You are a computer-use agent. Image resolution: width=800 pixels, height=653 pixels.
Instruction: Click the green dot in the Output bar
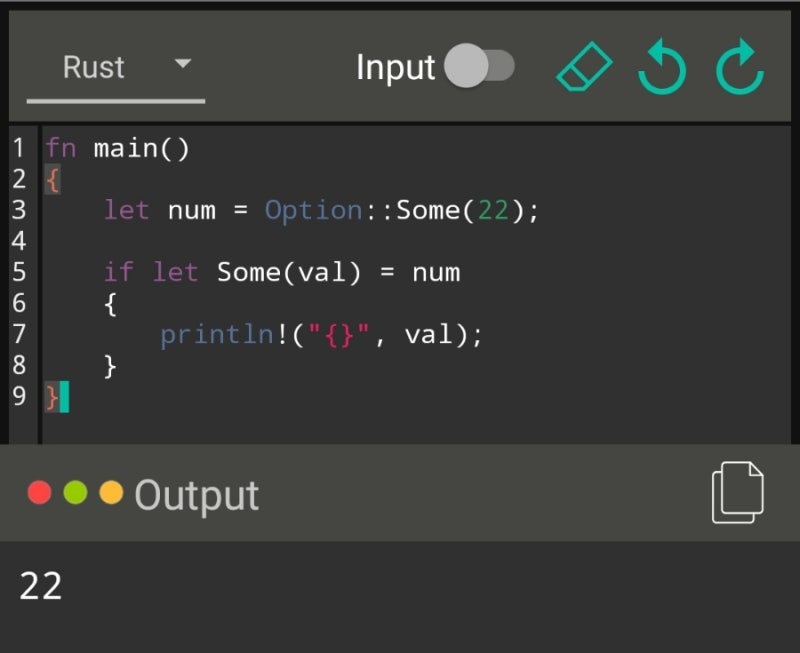point(75,492)
